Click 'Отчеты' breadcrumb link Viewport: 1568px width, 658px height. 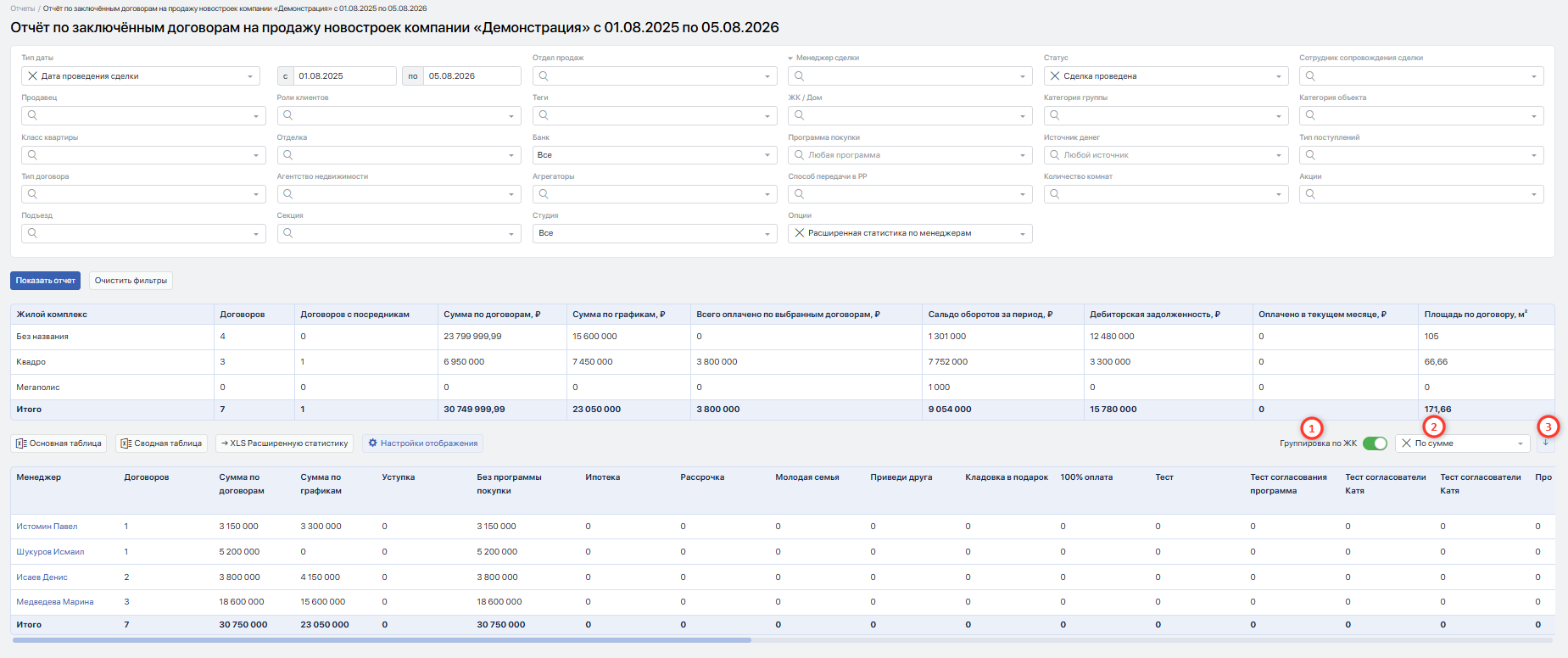coord(23,8)
